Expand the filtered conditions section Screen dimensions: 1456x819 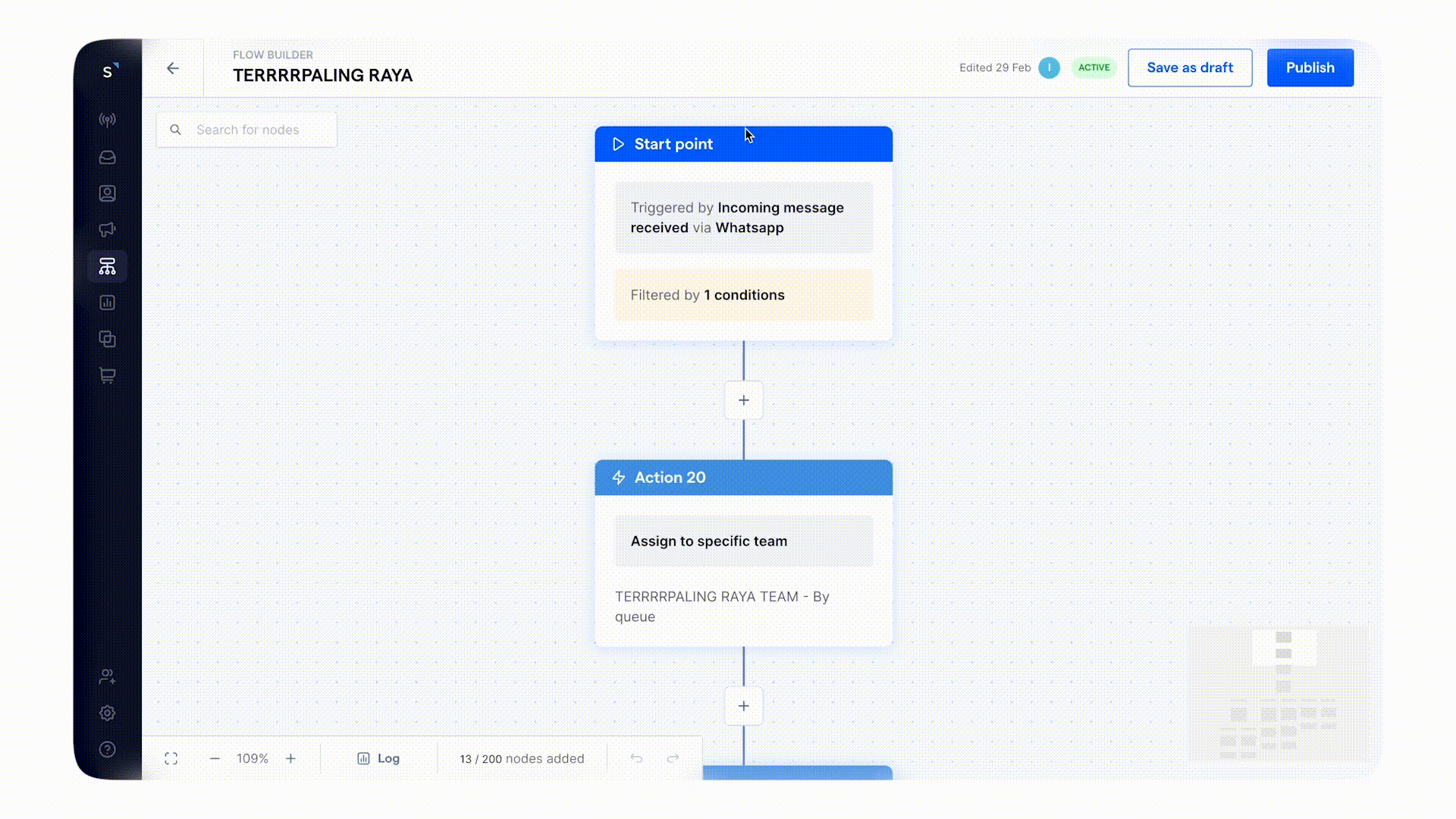pos(743,294)
